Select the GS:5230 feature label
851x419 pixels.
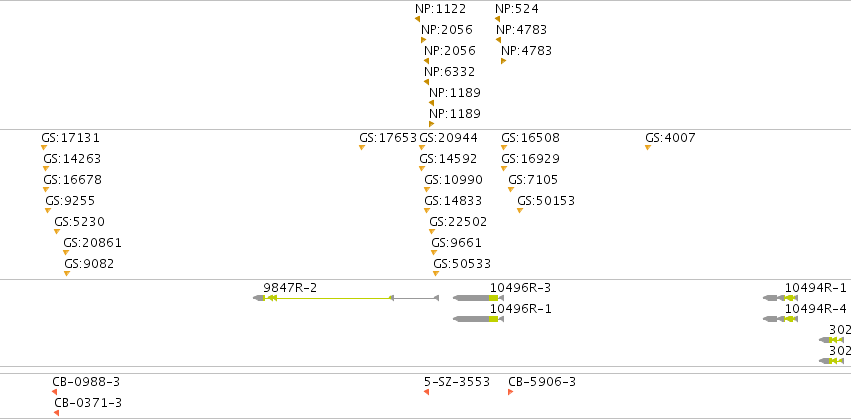point(79,221)
